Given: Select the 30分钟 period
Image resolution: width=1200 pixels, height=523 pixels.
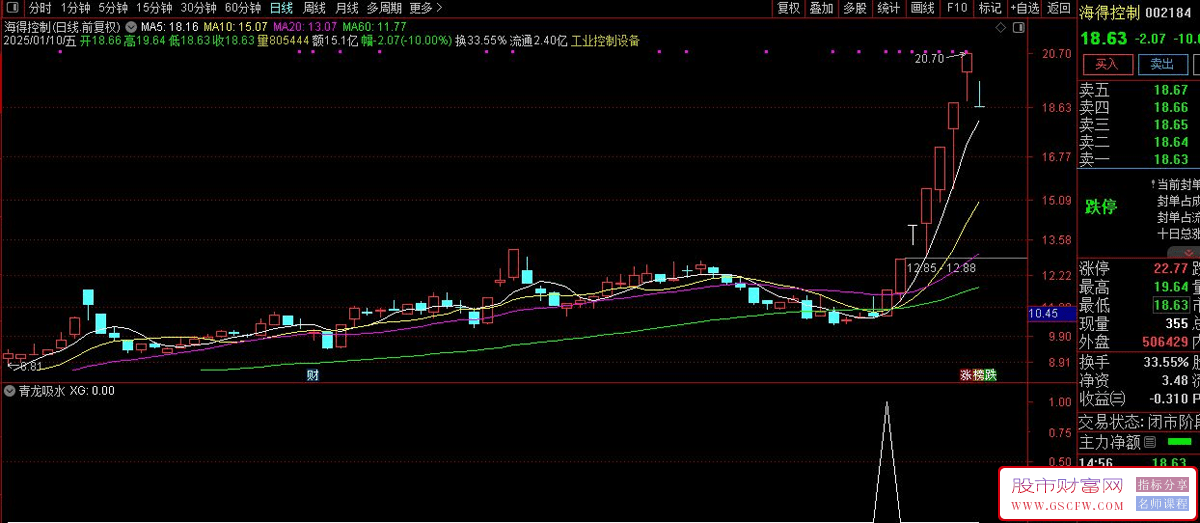Looking at the screenshot, I should pyautogui.click(x=198, y=8).
